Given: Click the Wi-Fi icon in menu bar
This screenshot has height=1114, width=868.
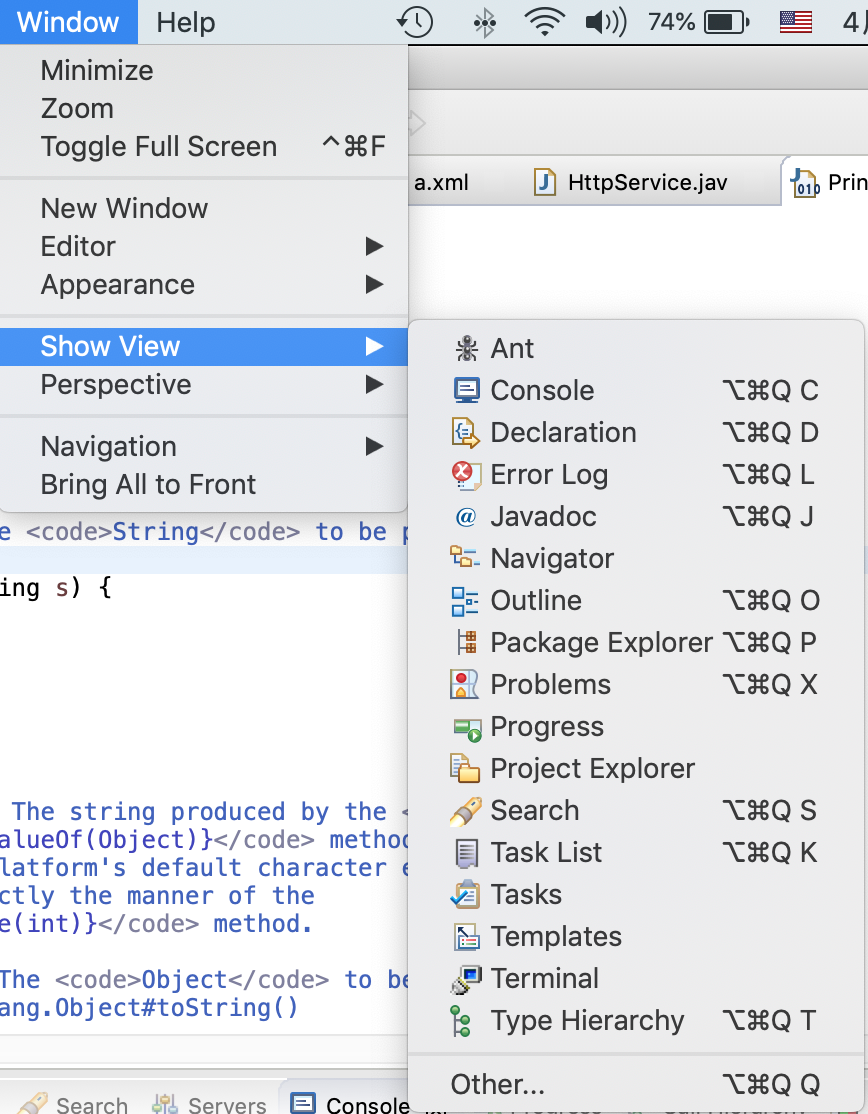Looking at the screenshot, I should click(544, 22).
